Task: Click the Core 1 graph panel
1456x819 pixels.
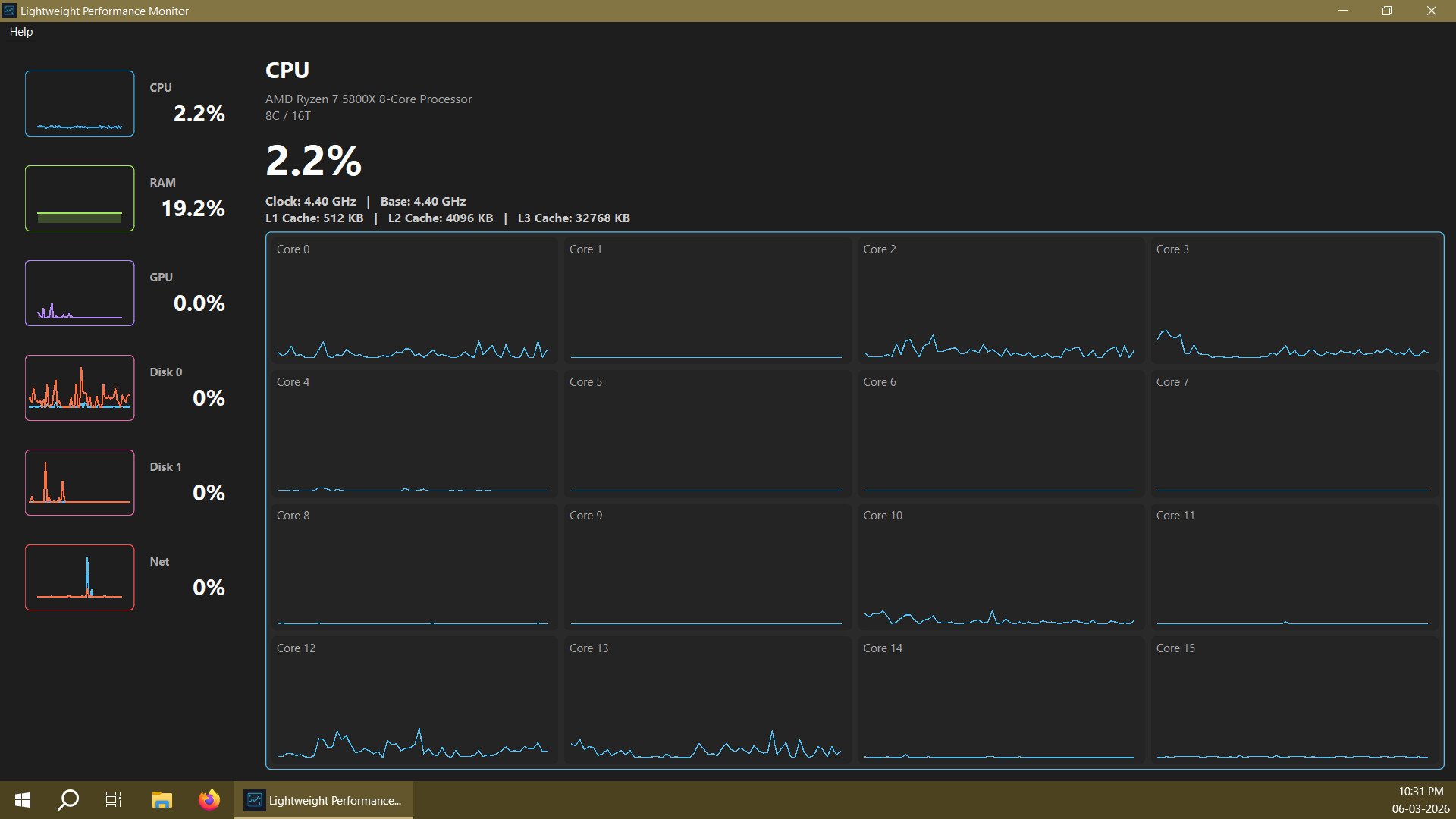Action: pyautogui.click(x=706, y=301)
